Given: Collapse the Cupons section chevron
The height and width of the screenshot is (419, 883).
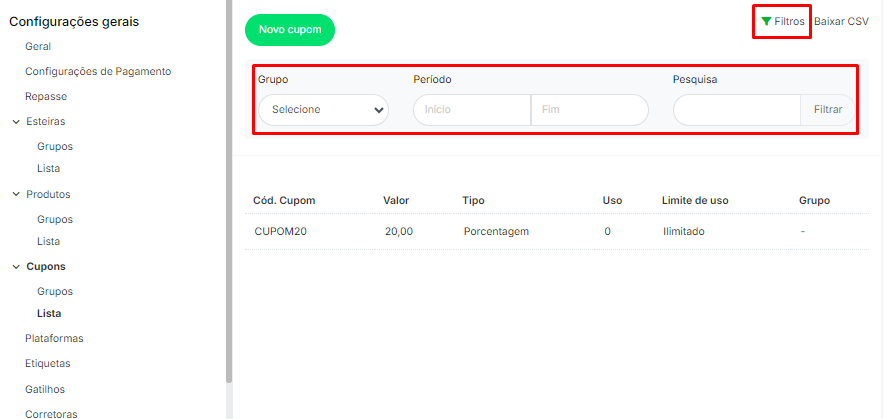Looking at the screenshot, I should click(x=16, y=267).
